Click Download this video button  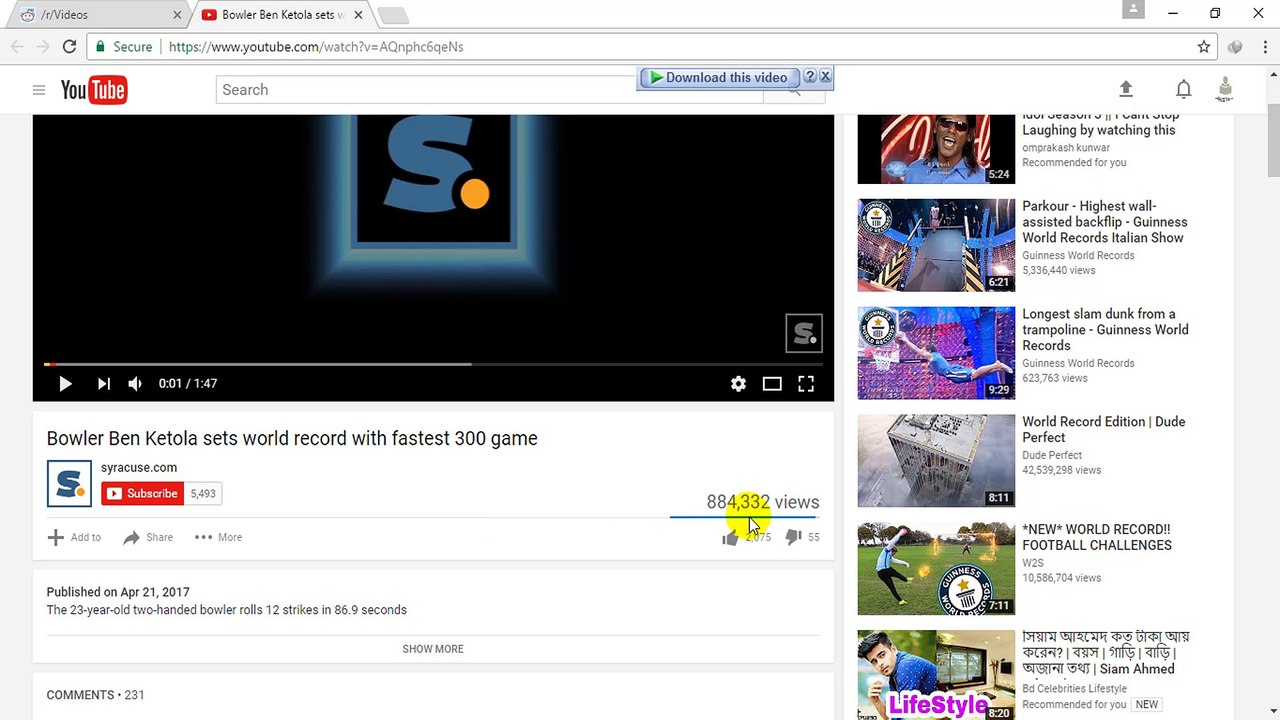tap(719, 78)
